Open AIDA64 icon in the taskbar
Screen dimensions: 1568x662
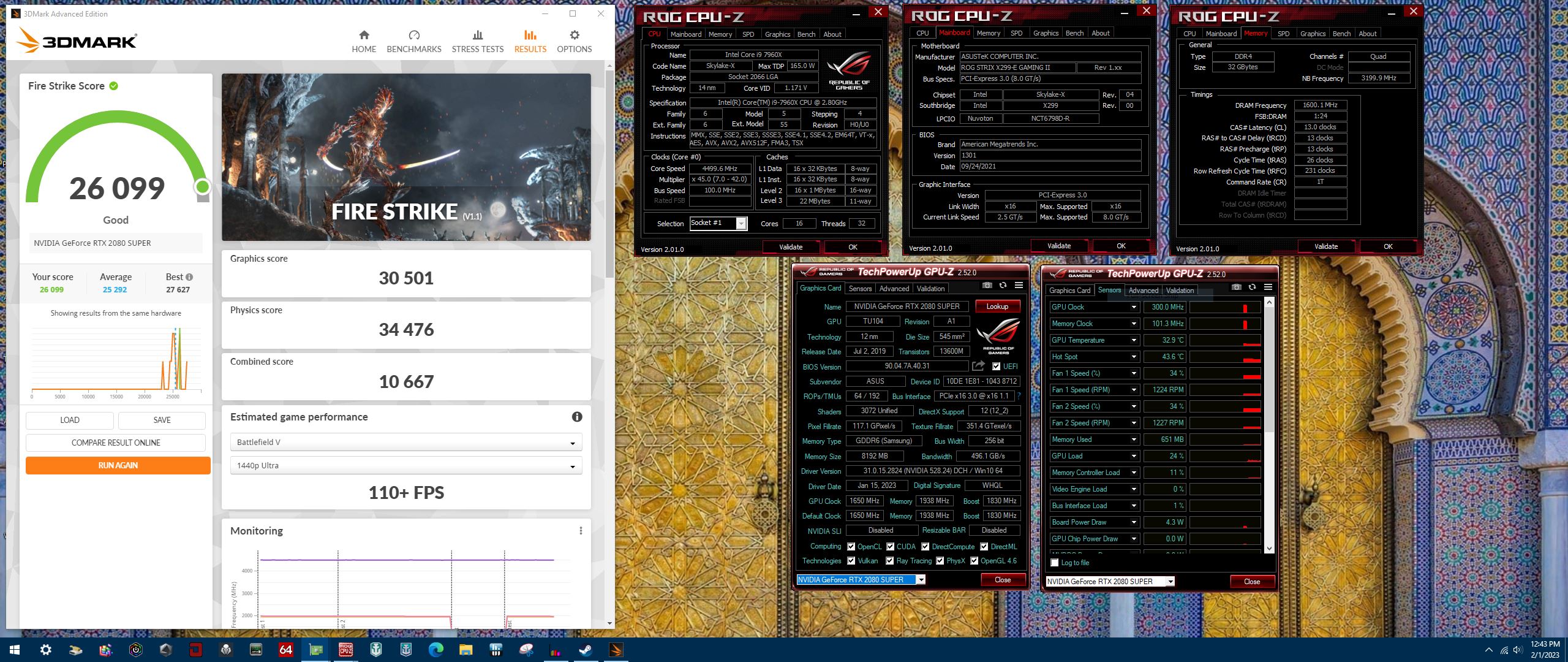click(x=285, y=650)
